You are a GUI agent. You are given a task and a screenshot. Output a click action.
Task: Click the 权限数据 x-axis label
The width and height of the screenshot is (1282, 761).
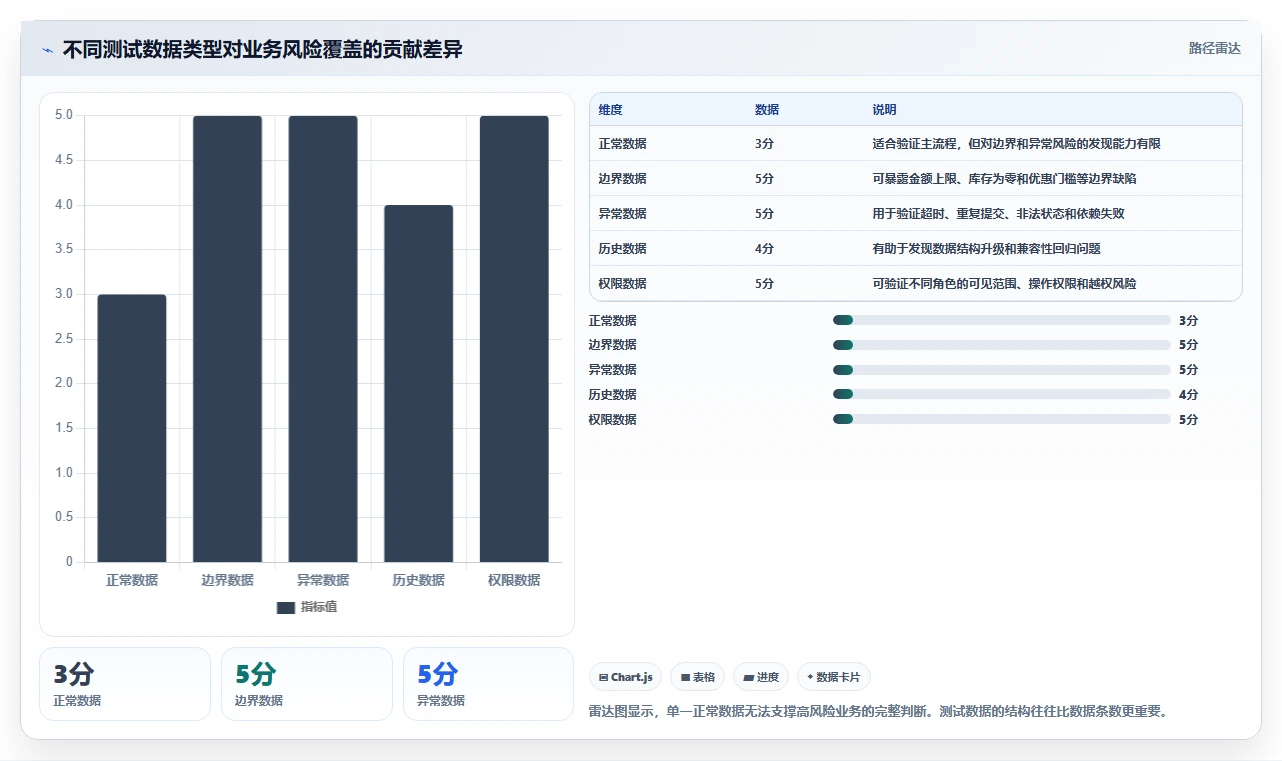[x=514, y=580]
